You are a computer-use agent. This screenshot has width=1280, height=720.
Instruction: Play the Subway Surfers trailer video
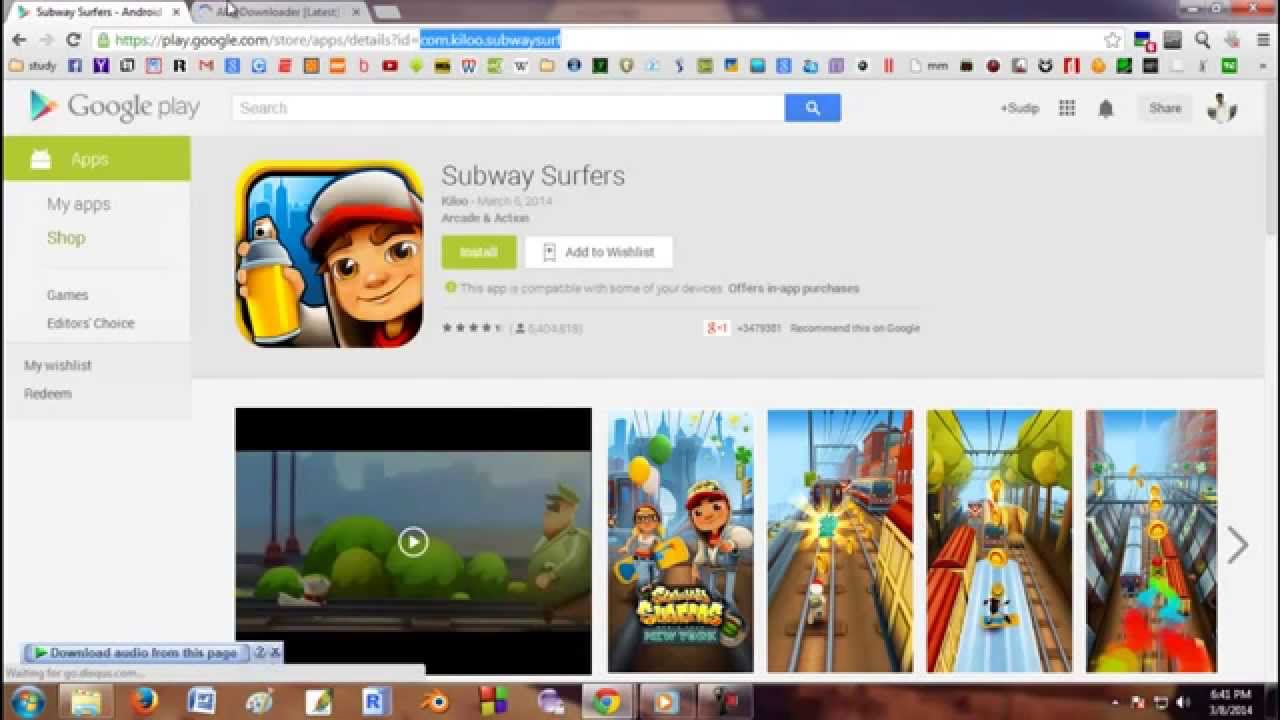coord(413,542)
